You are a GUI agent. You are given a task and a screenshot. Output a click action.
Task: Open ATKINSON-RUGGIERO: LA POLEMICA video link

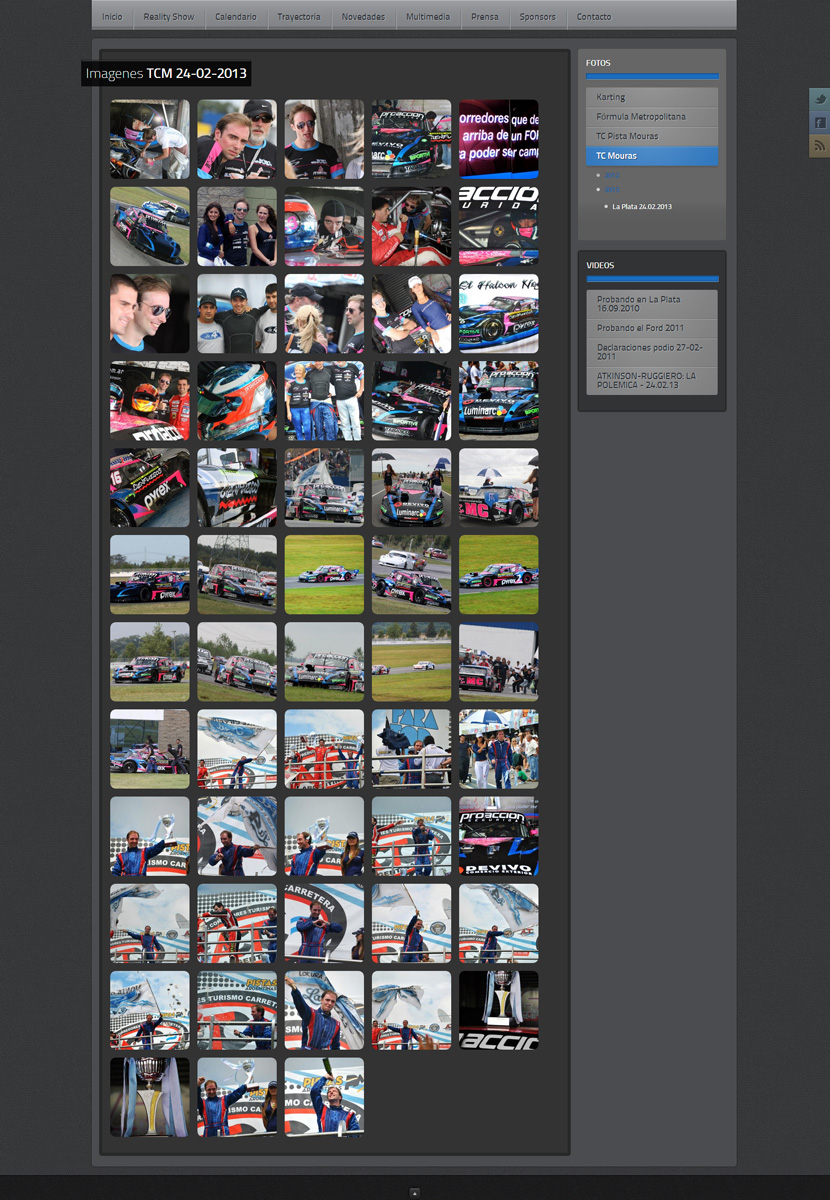pos(651,380)
